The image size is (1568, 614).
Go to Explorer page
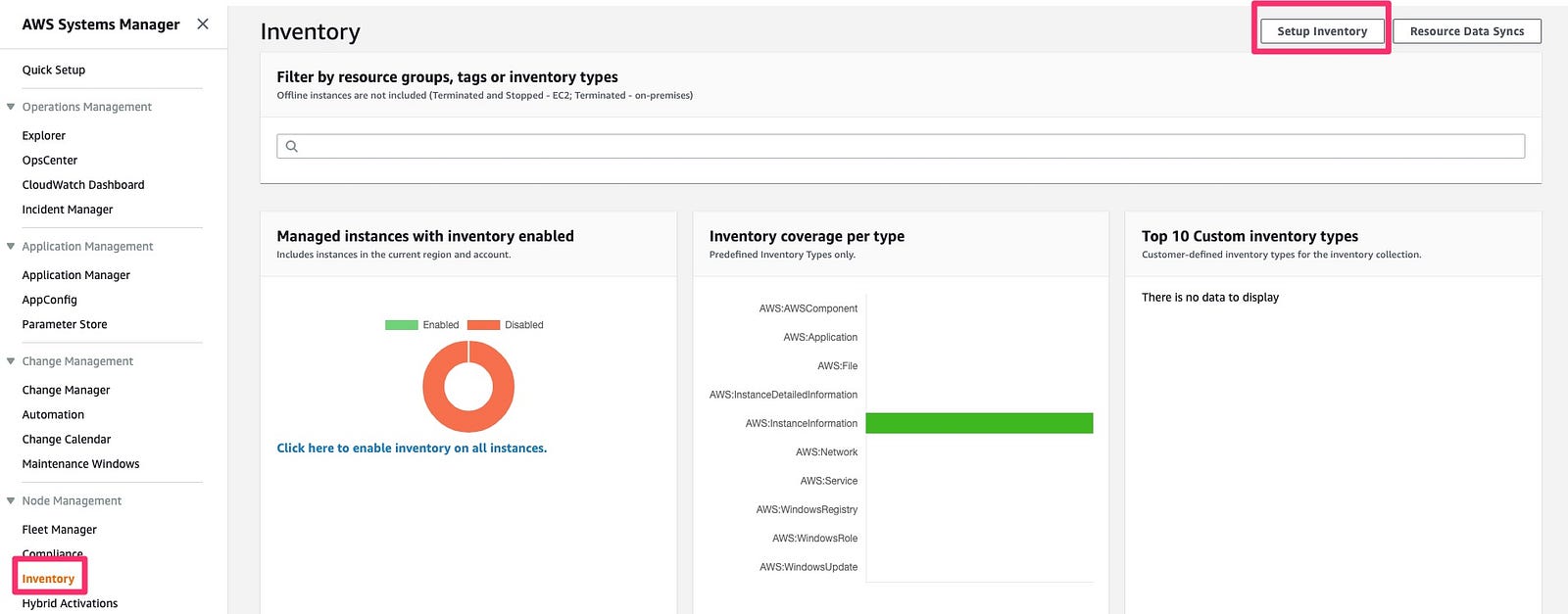[x=44, y=136]
